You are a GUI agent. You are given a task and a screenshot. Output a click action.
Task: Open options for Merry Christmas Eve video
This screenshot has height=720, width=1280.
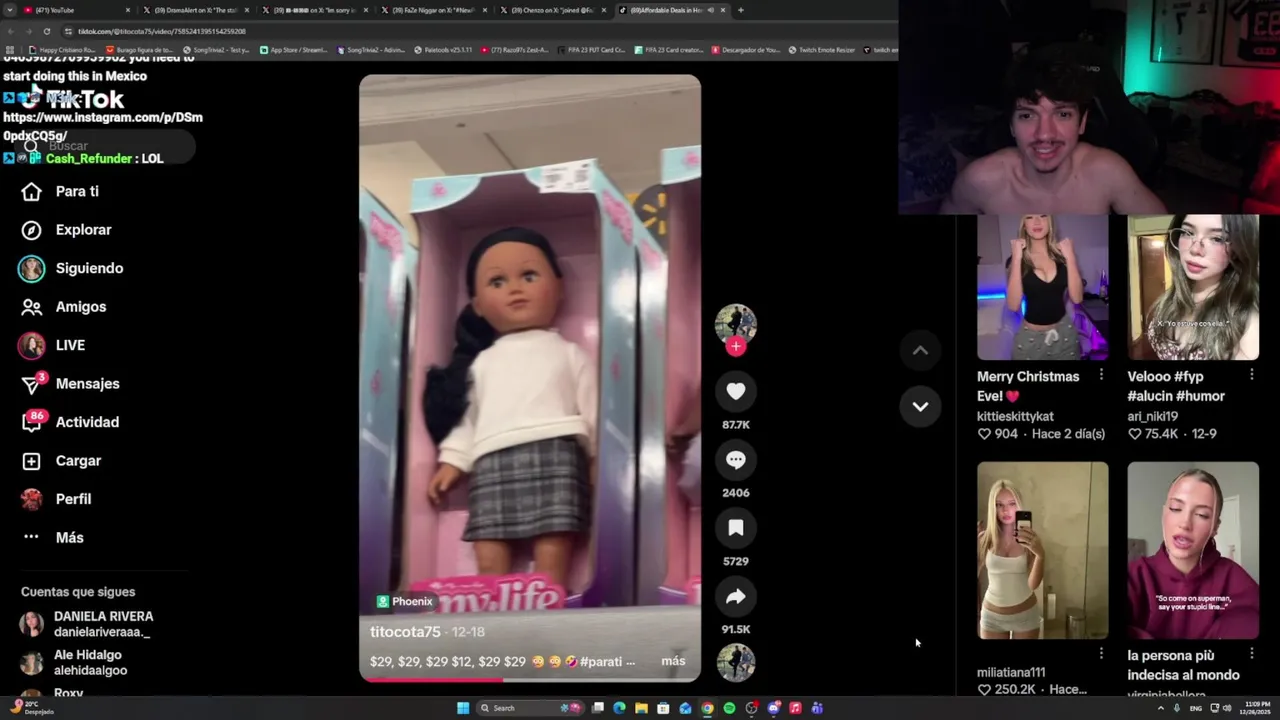point(1101,374)
